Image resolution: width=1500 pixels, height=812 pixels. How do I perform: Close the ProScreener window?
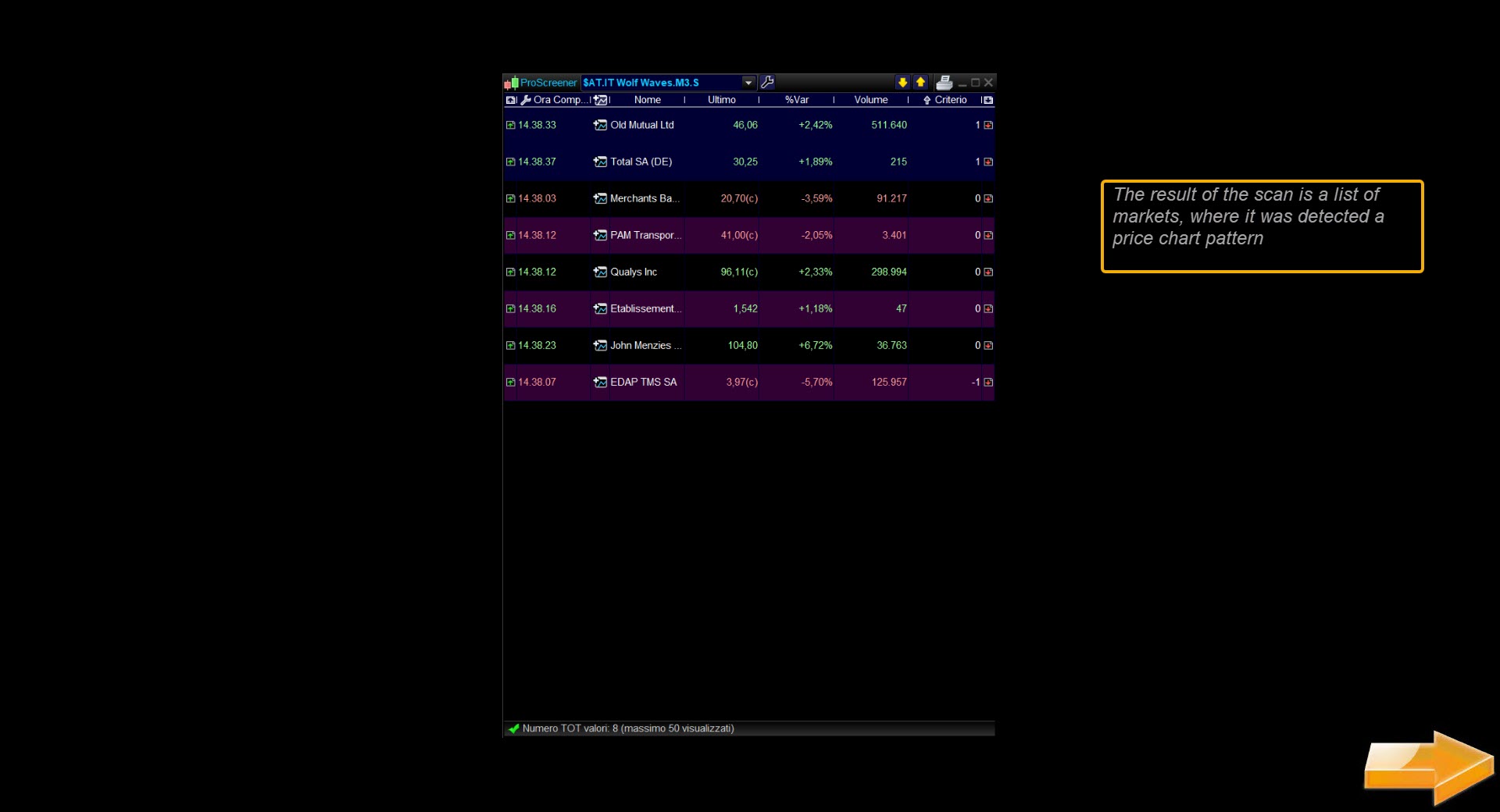click(x=988, y=82)
